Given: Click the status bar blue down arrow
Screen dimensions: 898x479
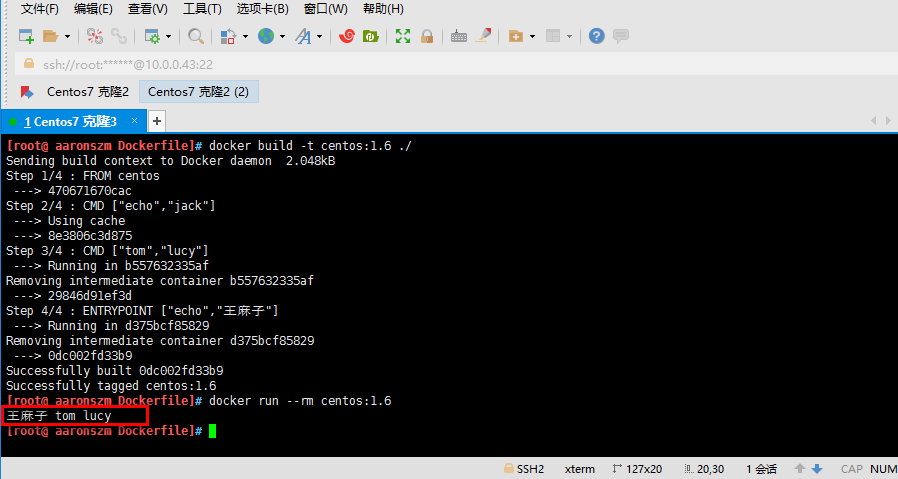Looking at the screenshot, I should pyautogui.click(x=817, y=469).
